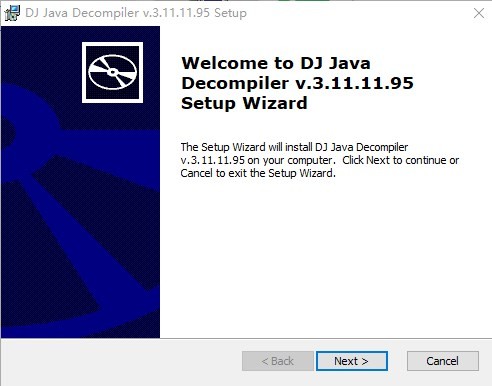This screenshot has height=386, width=492.
Task: Click the 'Decompiler v.3.11.11.95' heading line
Action: (x=297, y=83)
